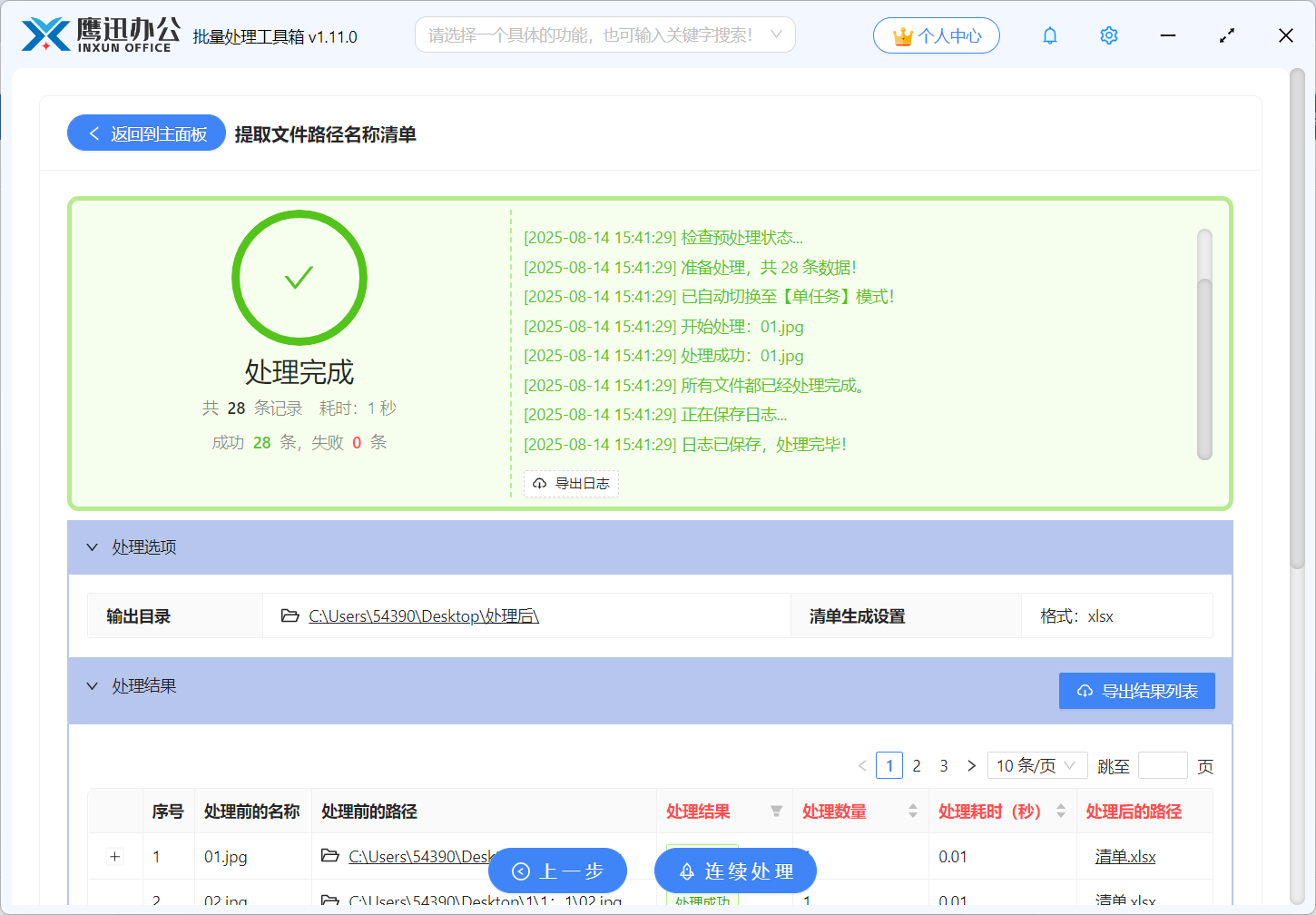Return to main panel with 返回到主面板
1316x915 pixels.
point(146,133)
